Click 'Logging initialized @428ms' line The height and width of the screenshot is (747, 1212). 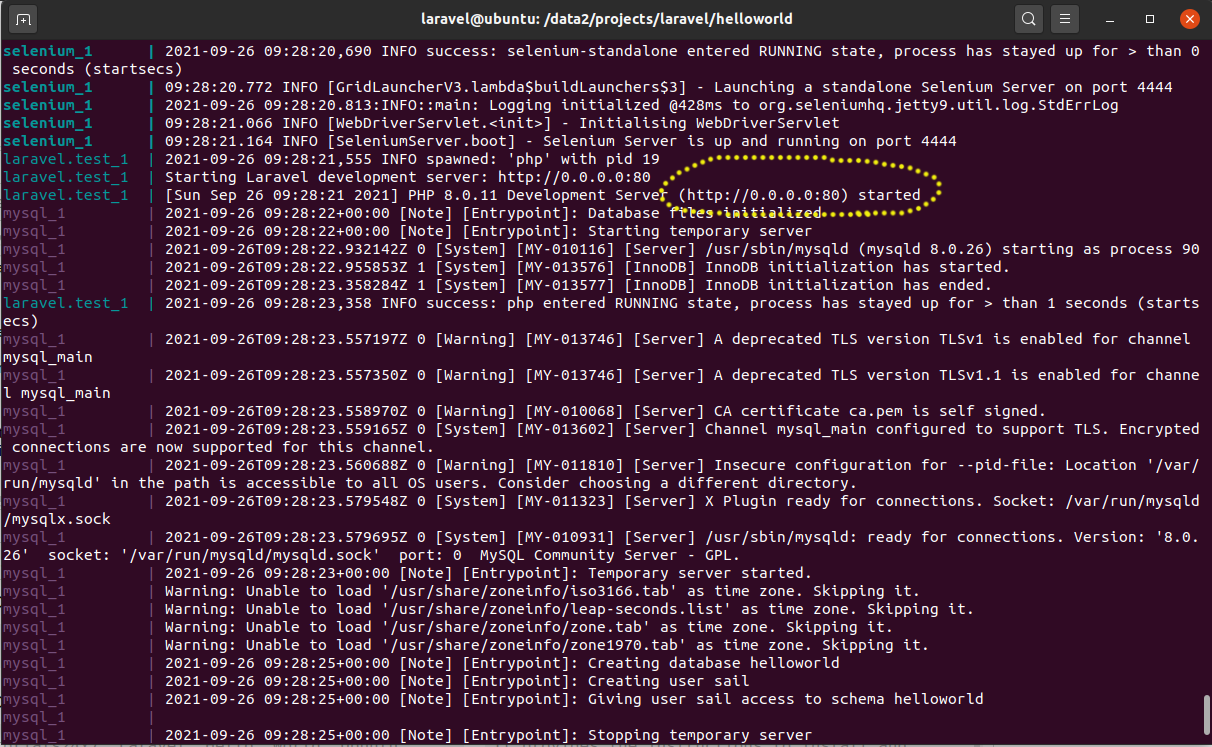coord(641,105)
